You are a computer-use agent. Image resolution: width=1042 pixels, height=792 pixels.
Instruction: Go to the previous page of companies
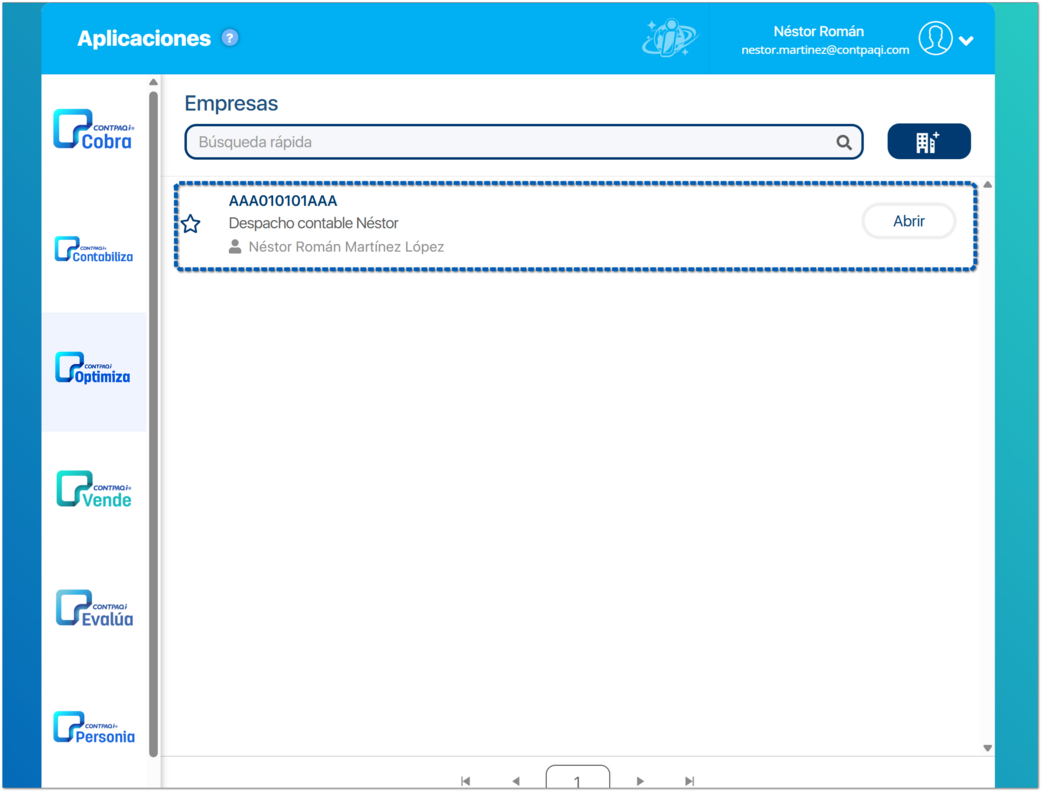[x=516, y=781]
